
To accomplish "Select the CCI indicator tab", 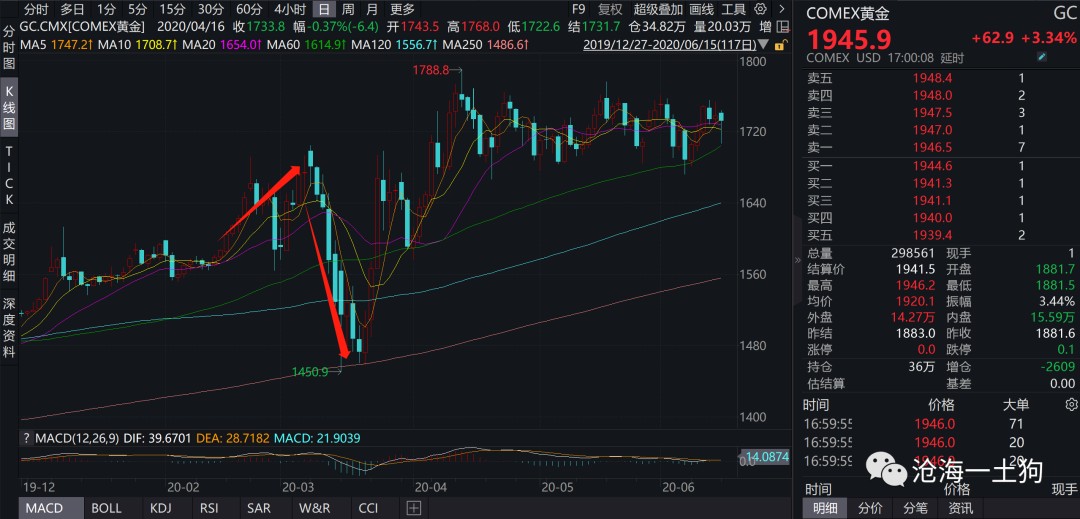I will tap(368, 509).
